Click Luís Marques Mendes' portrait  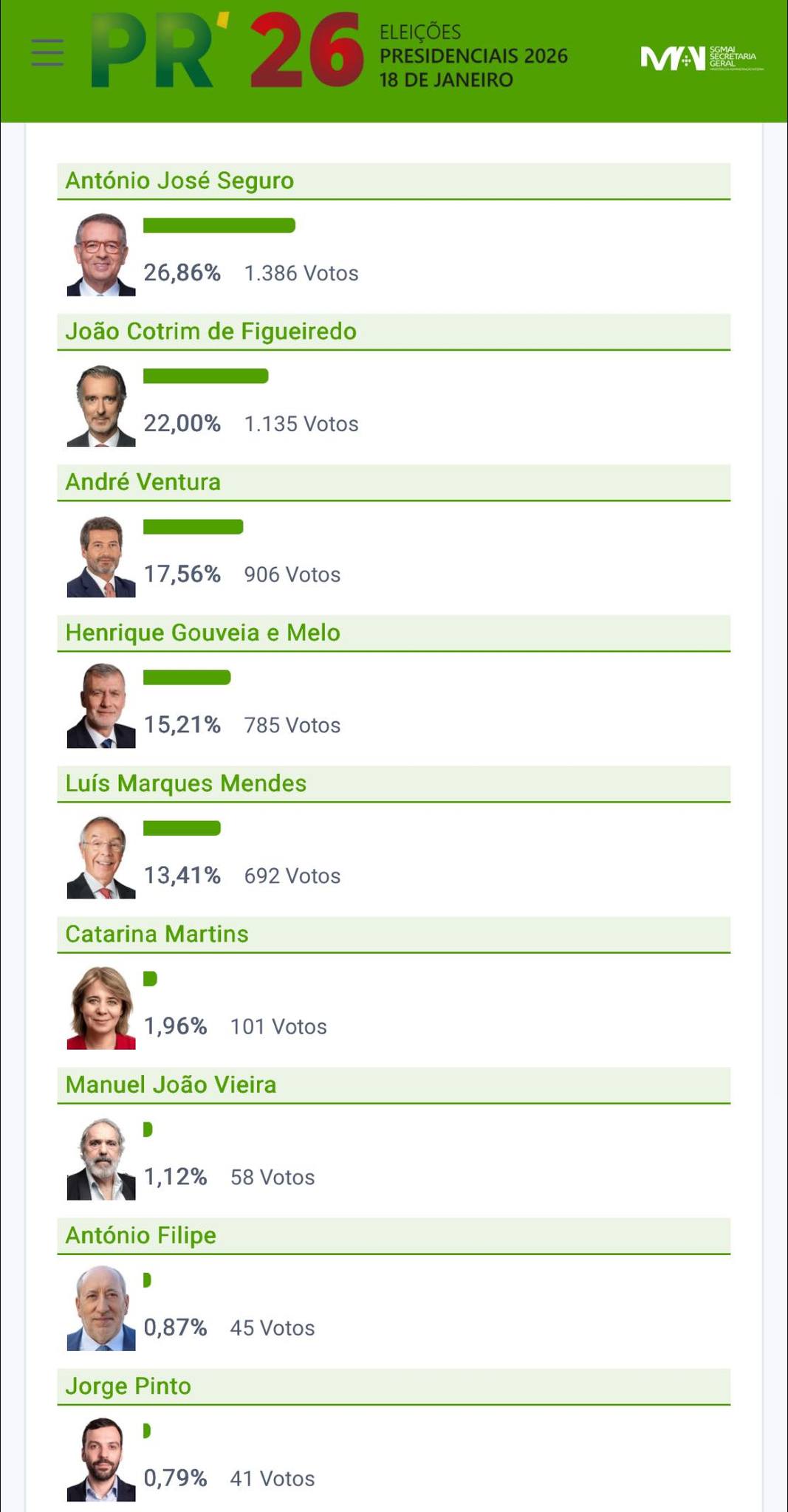tap(101, 858)
